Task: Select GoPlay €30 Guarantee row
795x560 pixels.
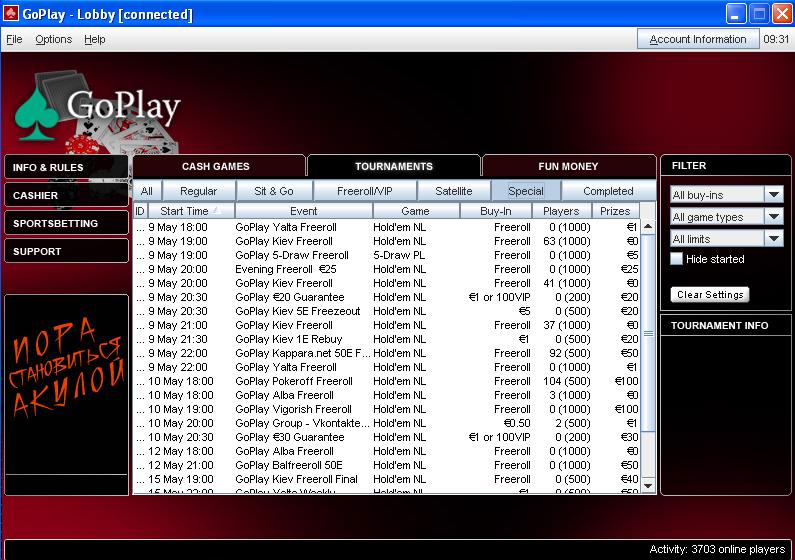Action: pos(387,437)
